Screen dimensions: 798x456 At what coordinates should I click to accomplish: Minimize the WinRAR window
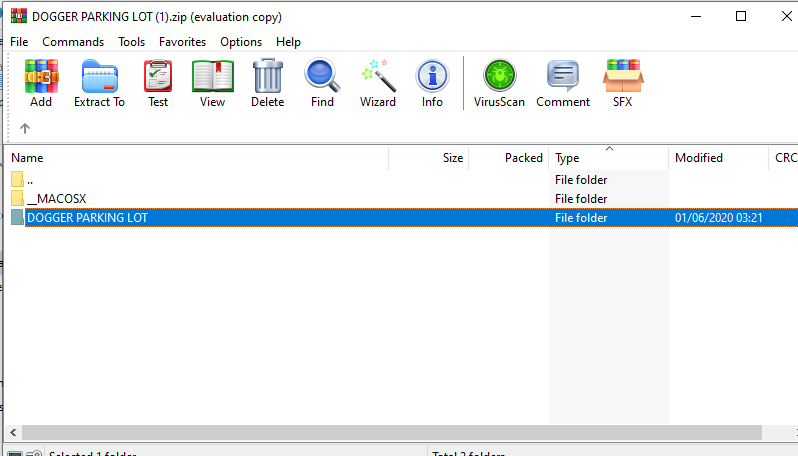click(696, 16)
